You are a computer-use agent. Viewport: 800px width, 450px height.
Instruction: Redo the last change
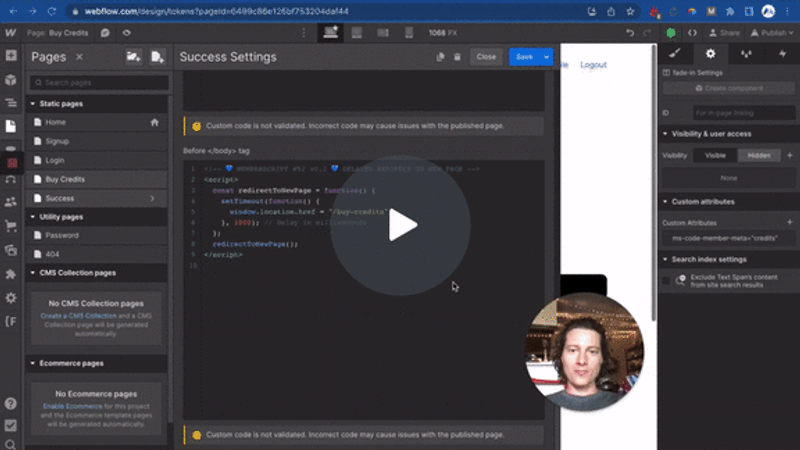coord(647,33)
